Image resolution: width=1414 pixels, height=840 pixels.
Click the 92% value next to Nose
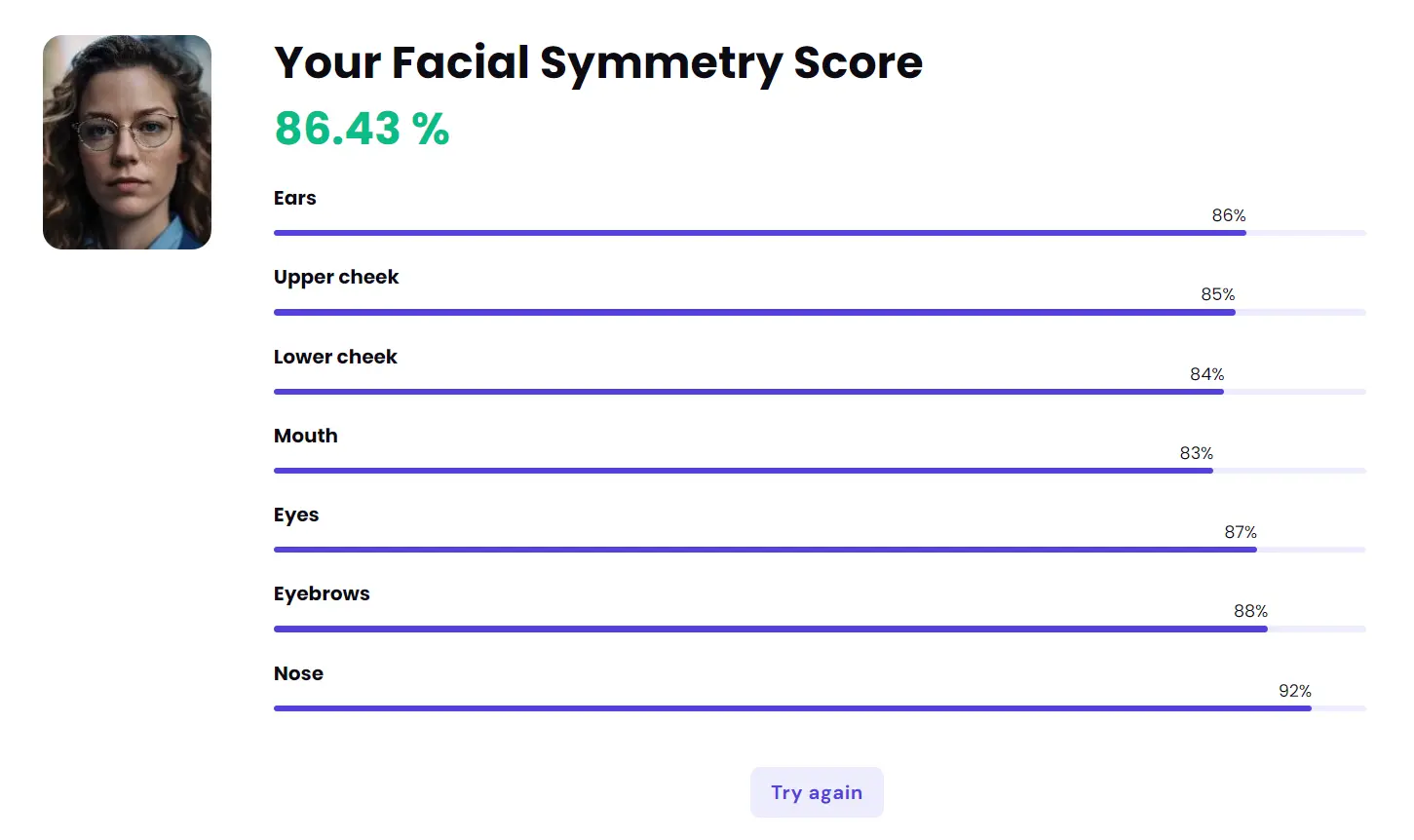point(1294,691)
